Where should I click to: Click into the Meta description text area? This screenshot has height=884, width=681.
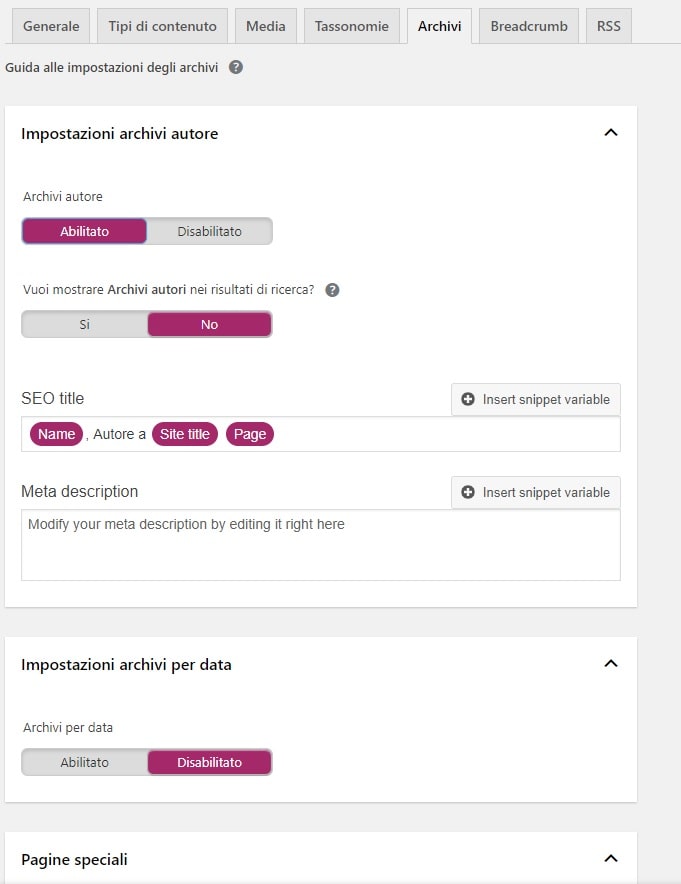[321, 545]
